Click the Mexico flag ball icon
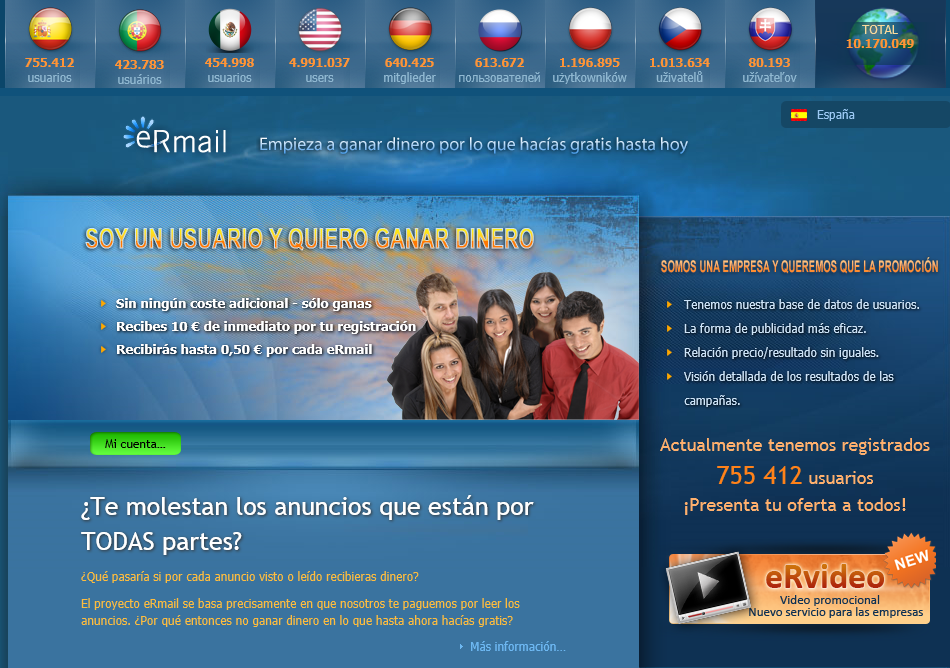The width and height of the screenshot is (950, 668). click(x=230, y=29)
